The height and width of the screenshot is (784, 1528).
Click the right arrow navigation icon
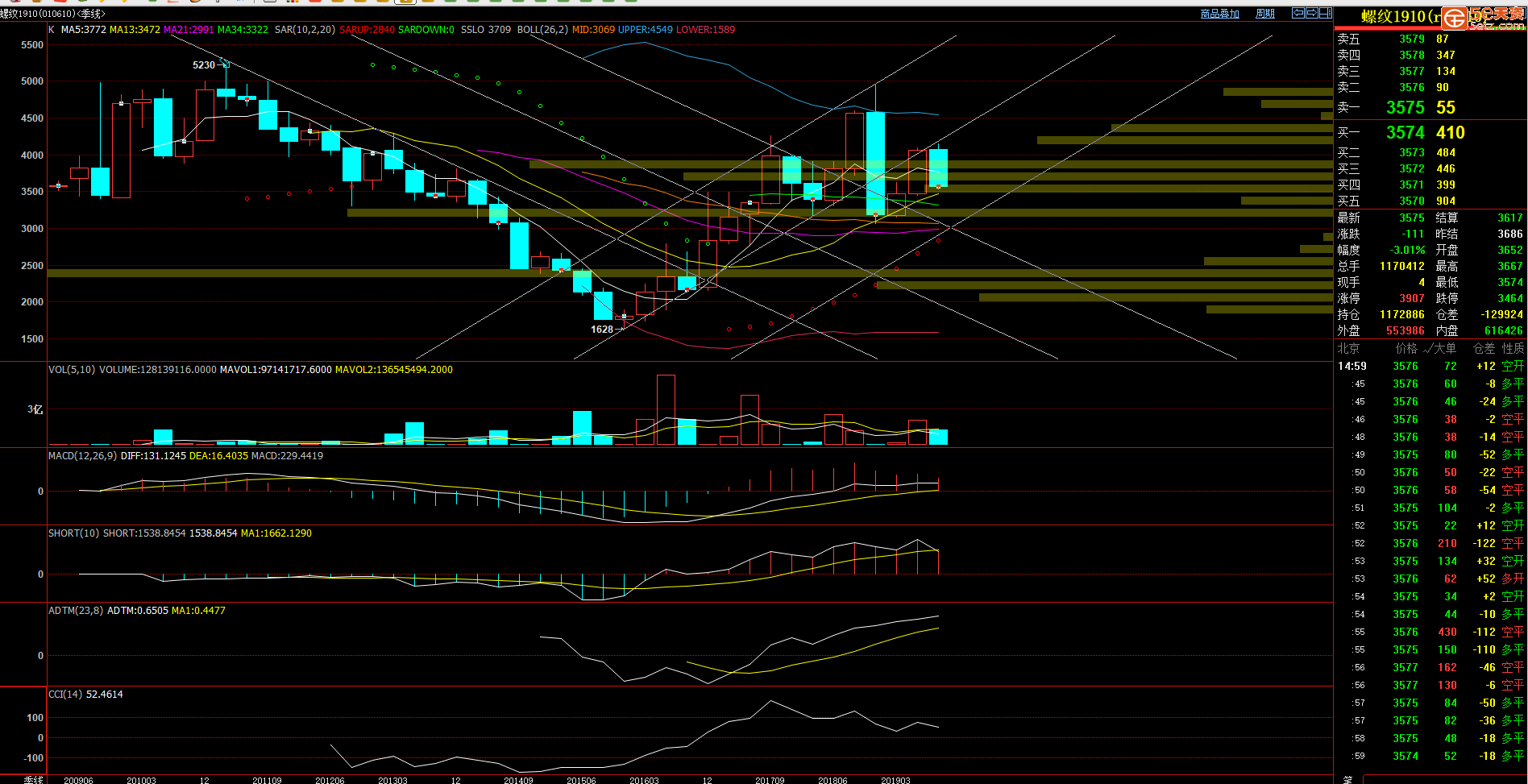(x=1311, y=13)
